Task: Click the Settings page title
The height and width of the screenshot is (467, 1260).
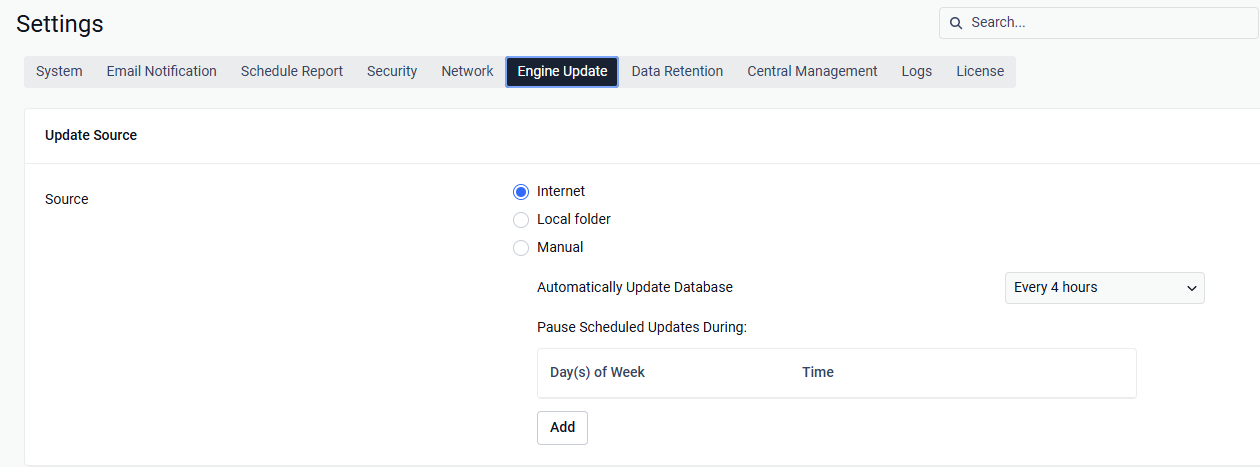Action: (x=59, y=24)
